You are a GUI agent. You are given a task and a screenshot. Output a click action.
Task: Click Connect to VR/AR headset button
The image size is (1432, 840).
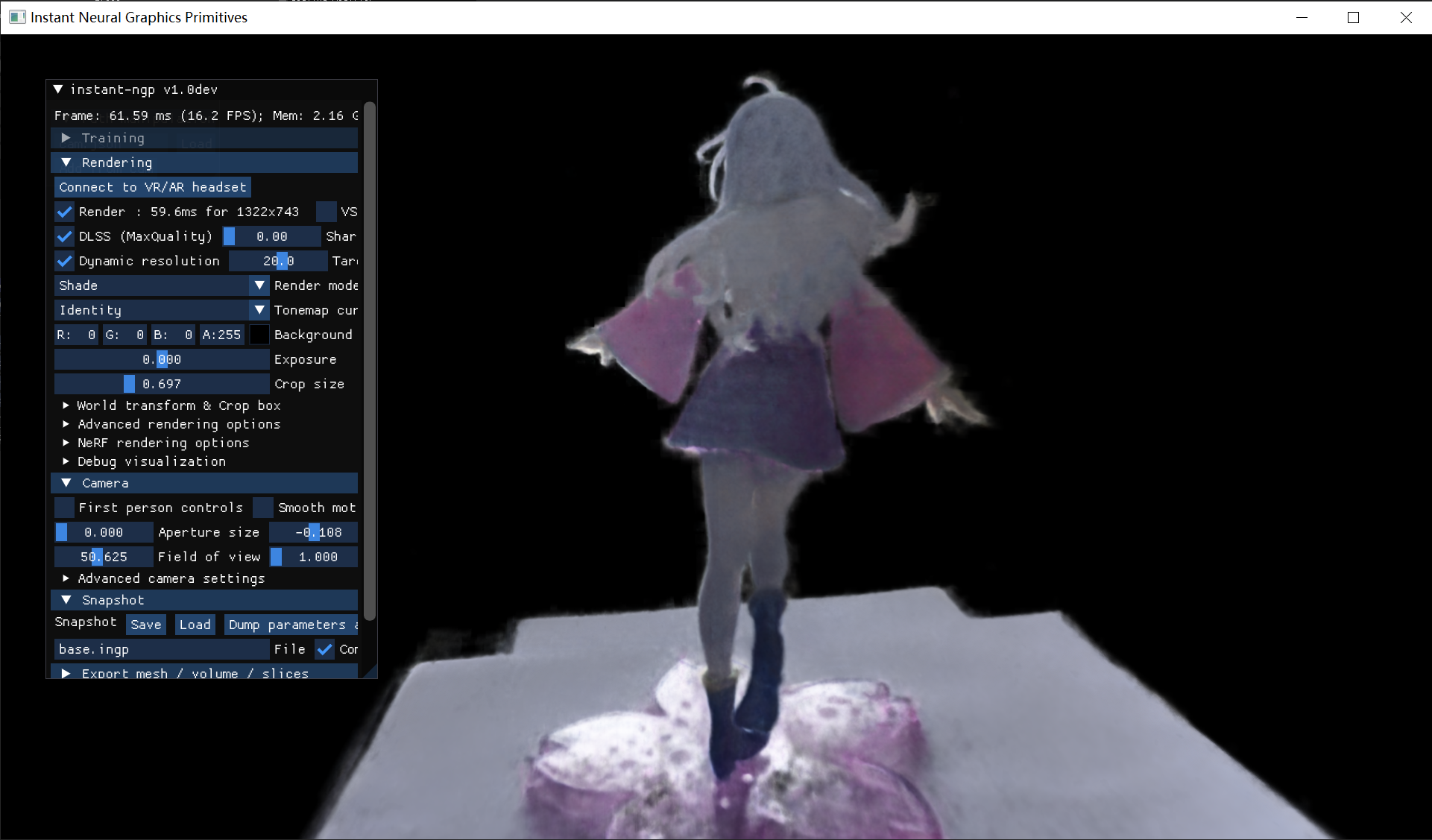[152, 187]
